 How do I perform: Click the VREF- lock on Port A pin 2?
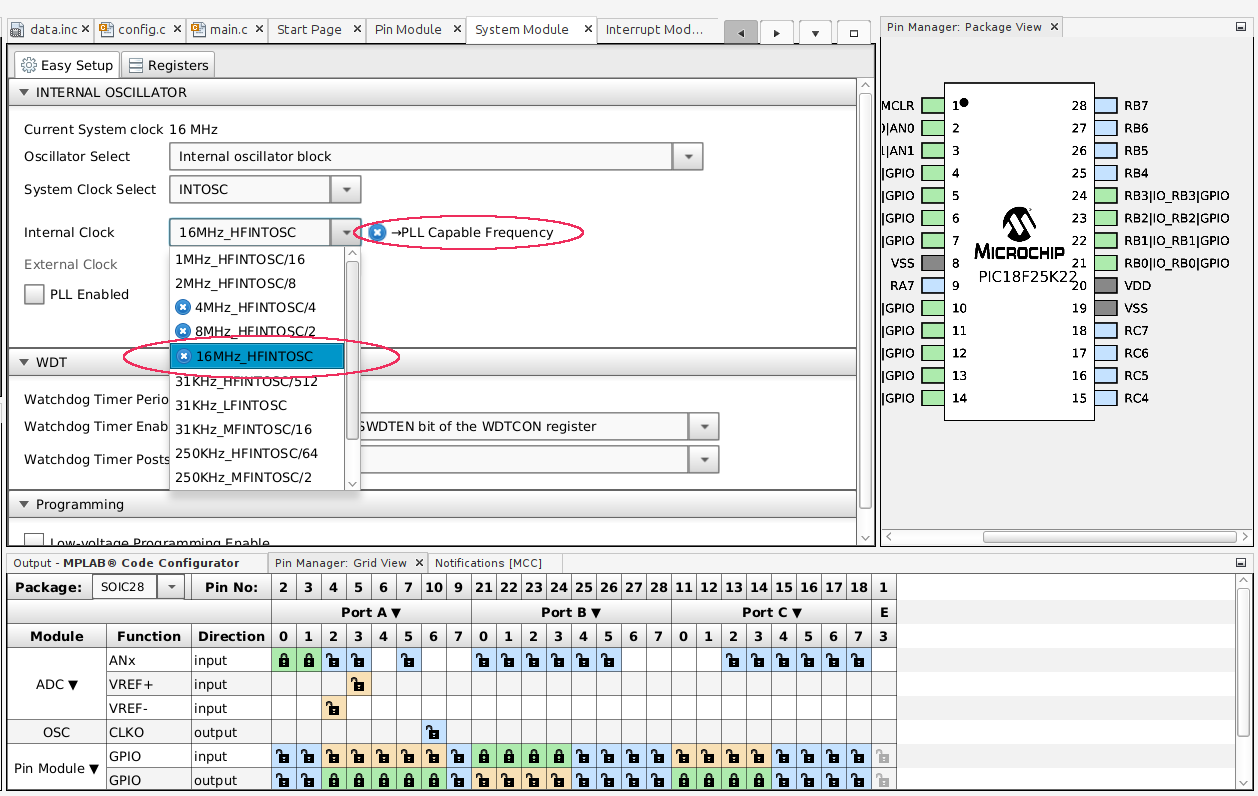[x=334, y=708]
